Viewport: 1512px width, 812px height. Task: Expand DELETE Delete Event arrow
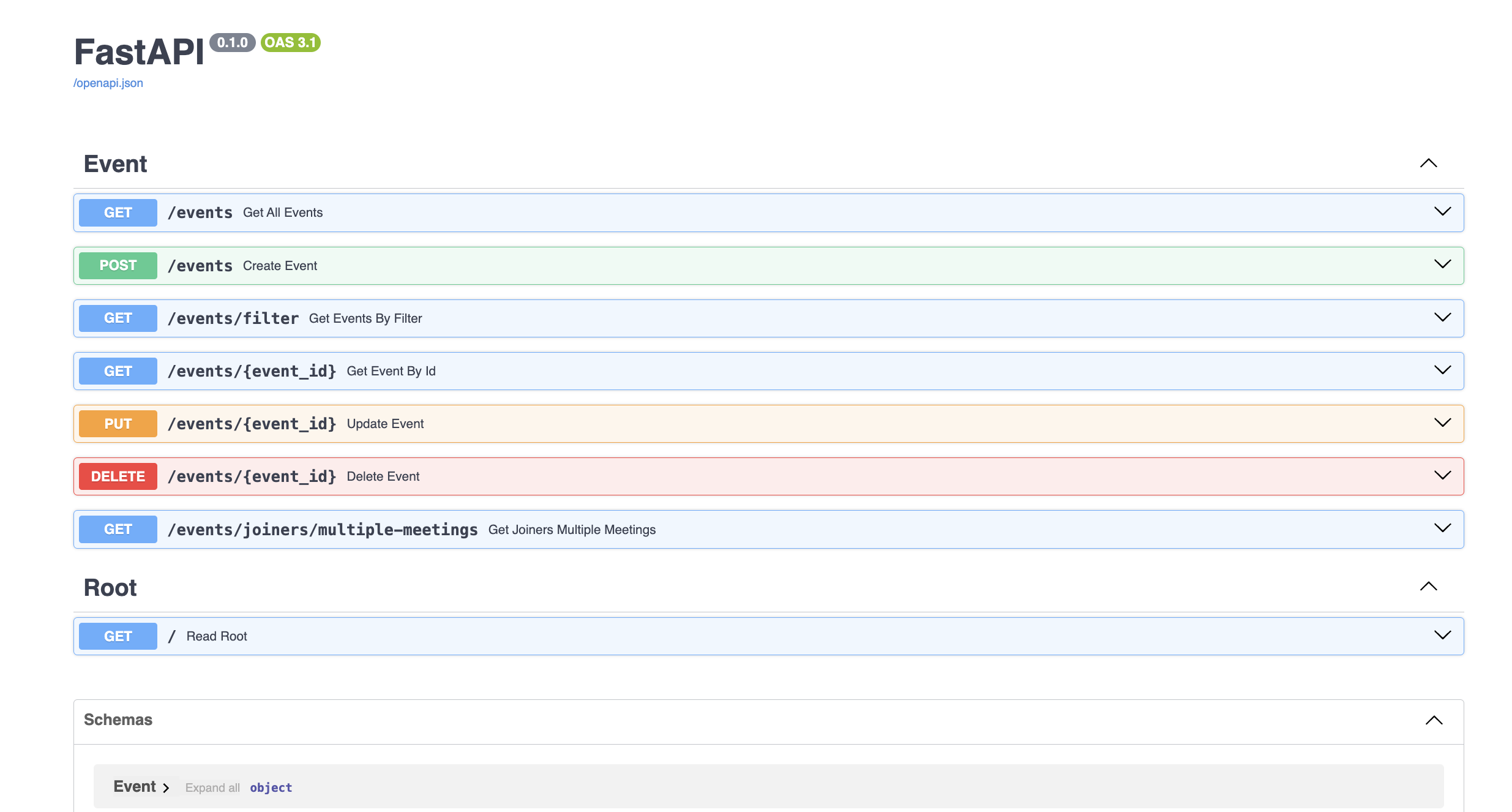(x=1442, y=475)
